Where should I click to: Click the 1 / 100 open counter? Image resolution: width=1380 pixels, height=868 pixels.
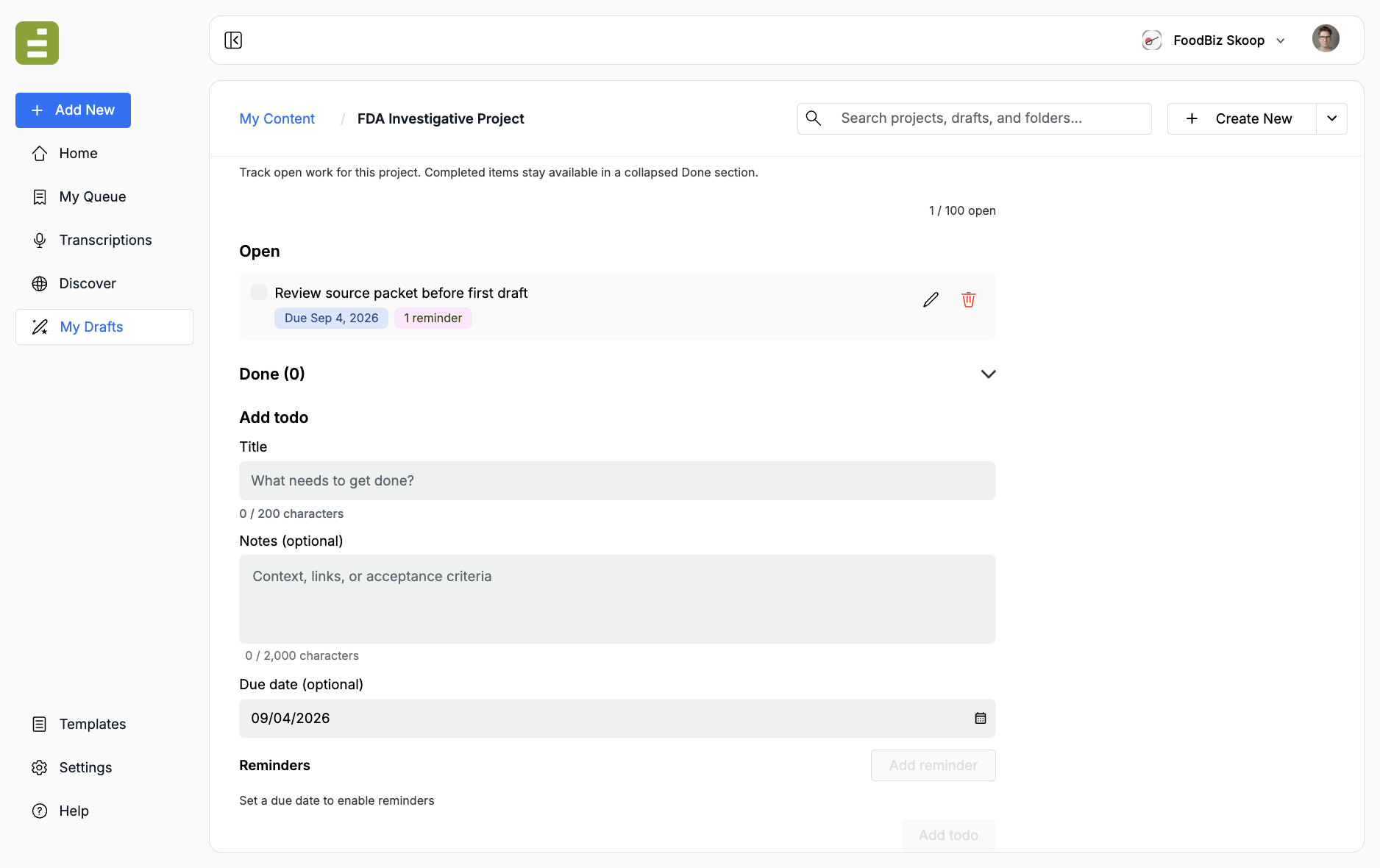click(x=962, y=210)
